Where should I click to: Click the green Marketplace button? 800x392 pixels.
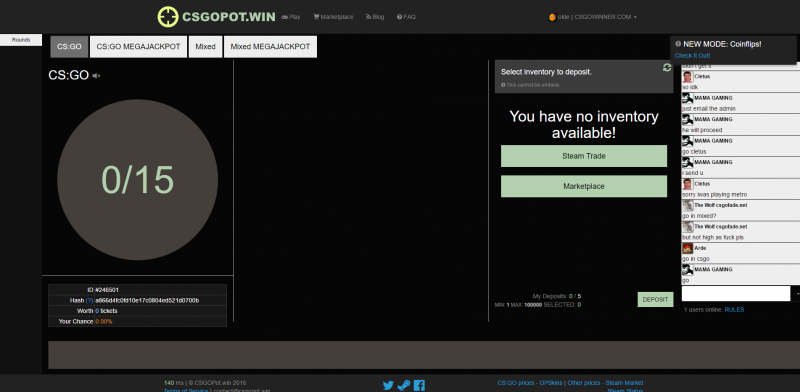(584, 186)
